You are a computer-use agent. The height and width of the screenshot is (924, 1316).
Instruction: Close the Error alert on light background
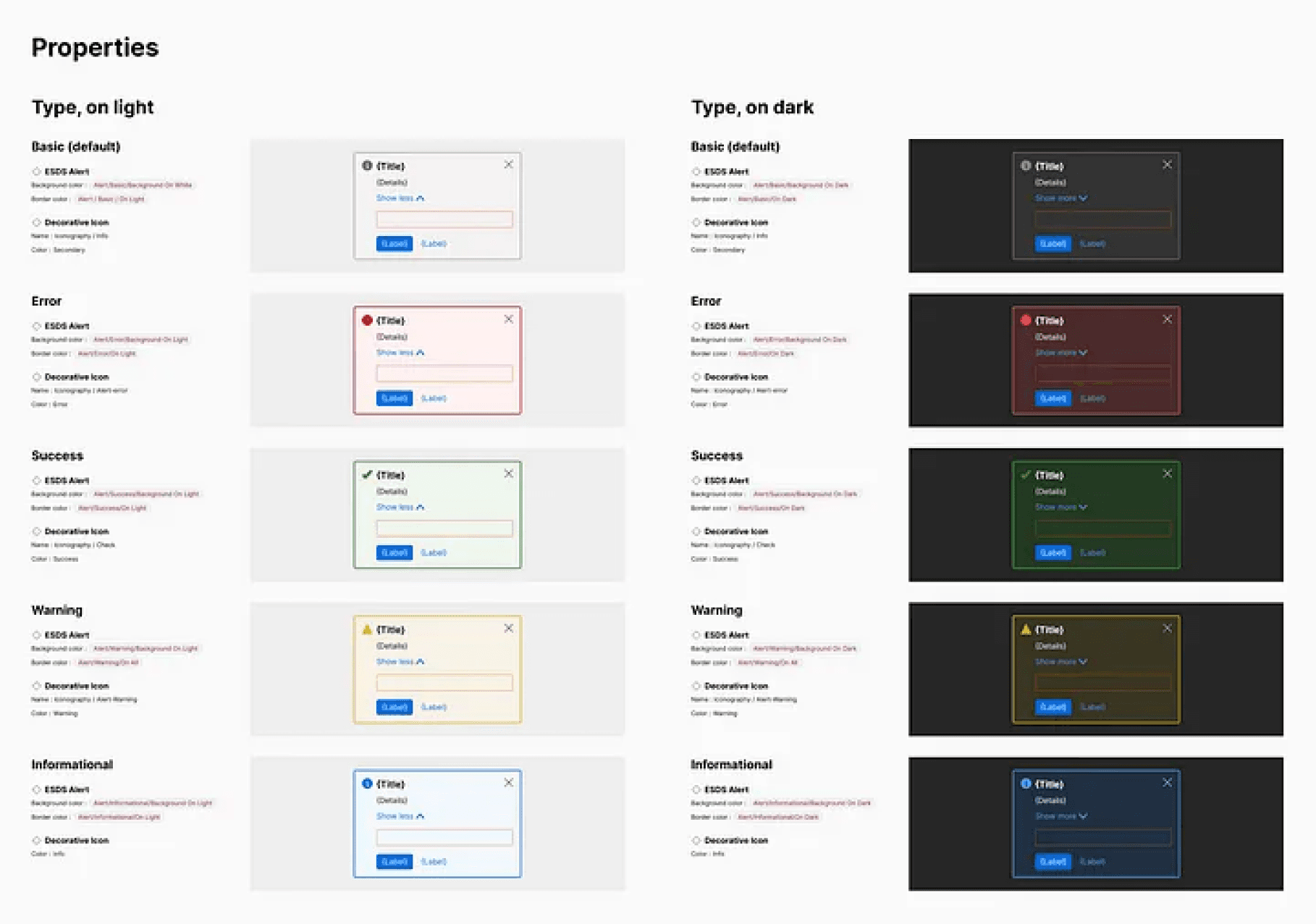(508, 319)
